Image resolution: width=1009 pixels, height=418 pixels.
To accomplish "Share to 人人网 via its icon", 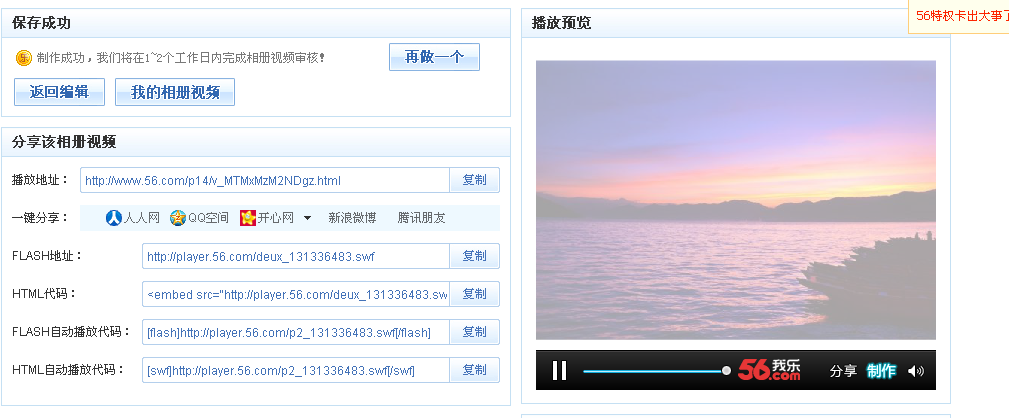I will (x=114, y=218).
